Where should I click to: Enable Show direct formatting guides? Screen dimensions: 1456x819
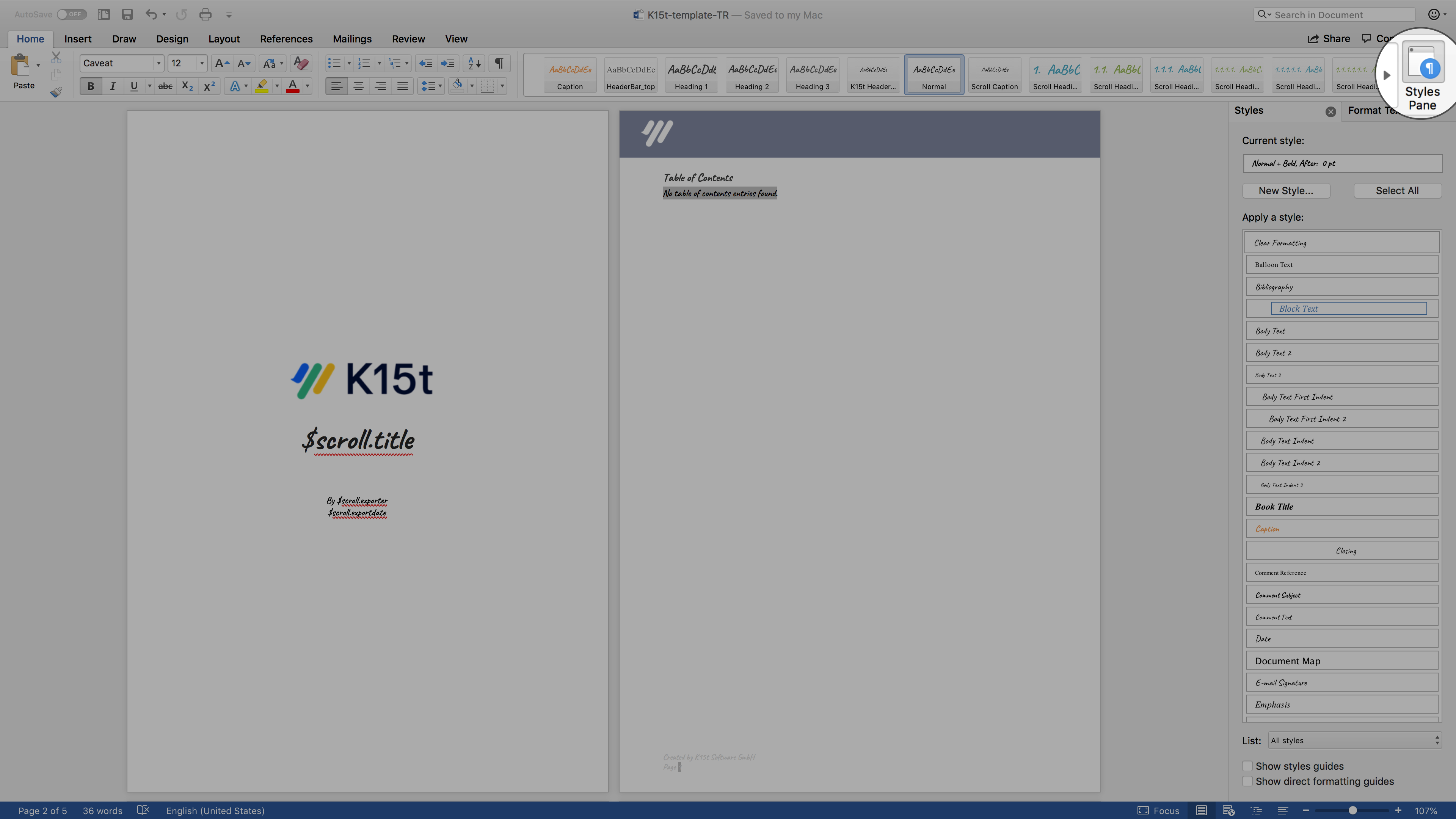click(x=1247, y=781)
